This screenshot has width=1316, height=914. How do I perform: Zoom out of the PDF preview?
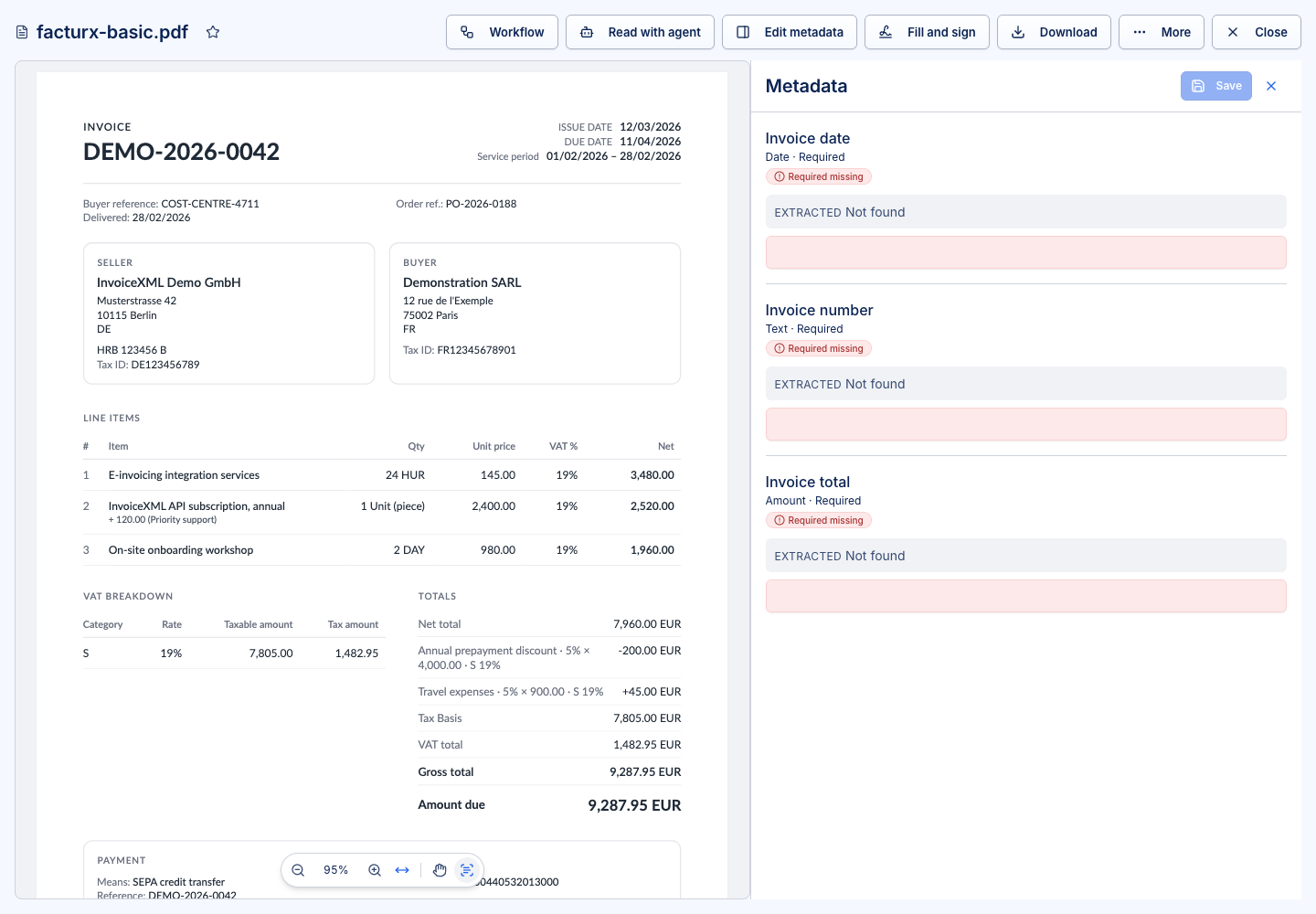coord(298,870)
